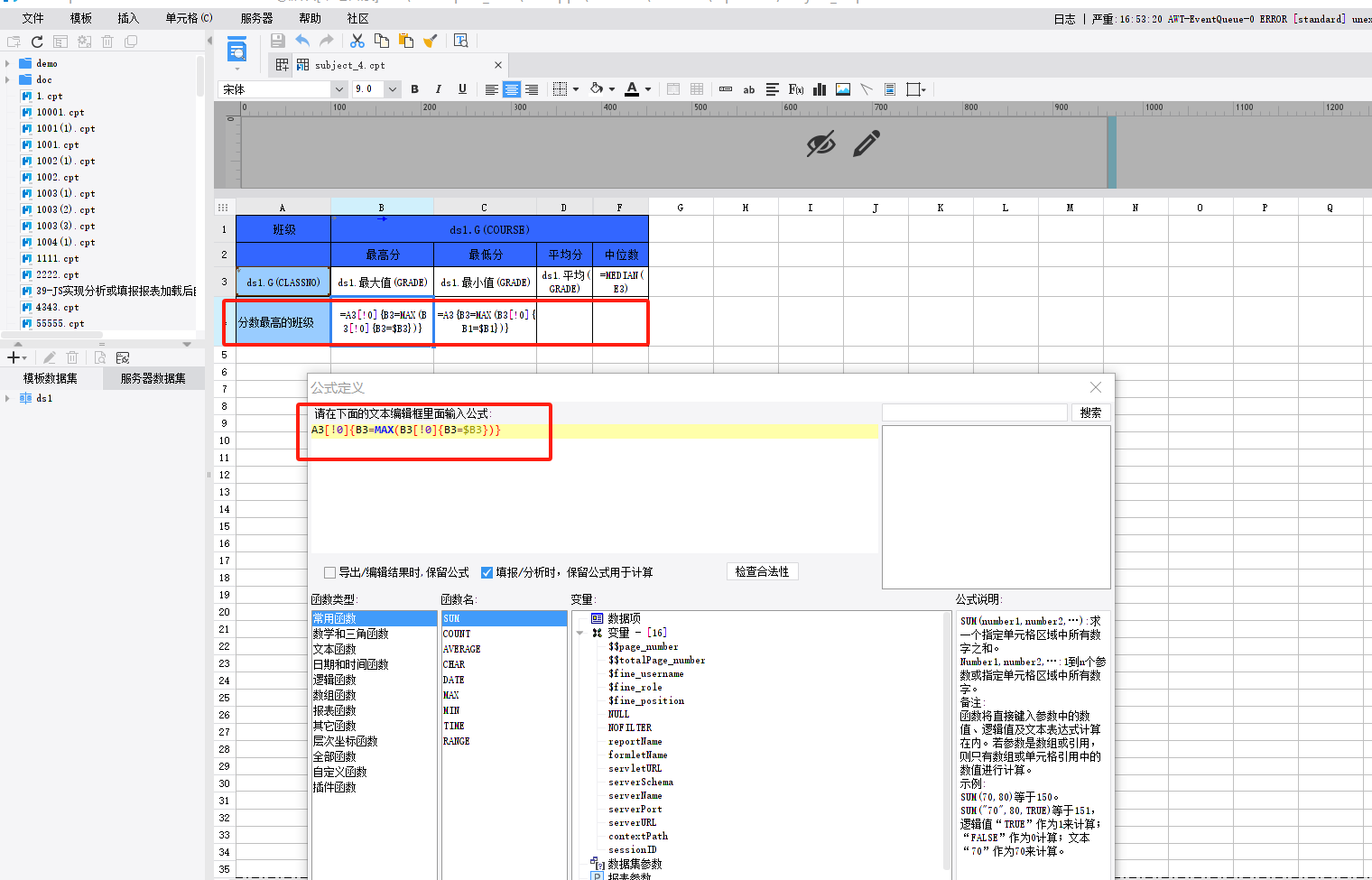This screenshot has height=880, width=1372.
Task: Redo the last undone action
Action: click(327, 41)
